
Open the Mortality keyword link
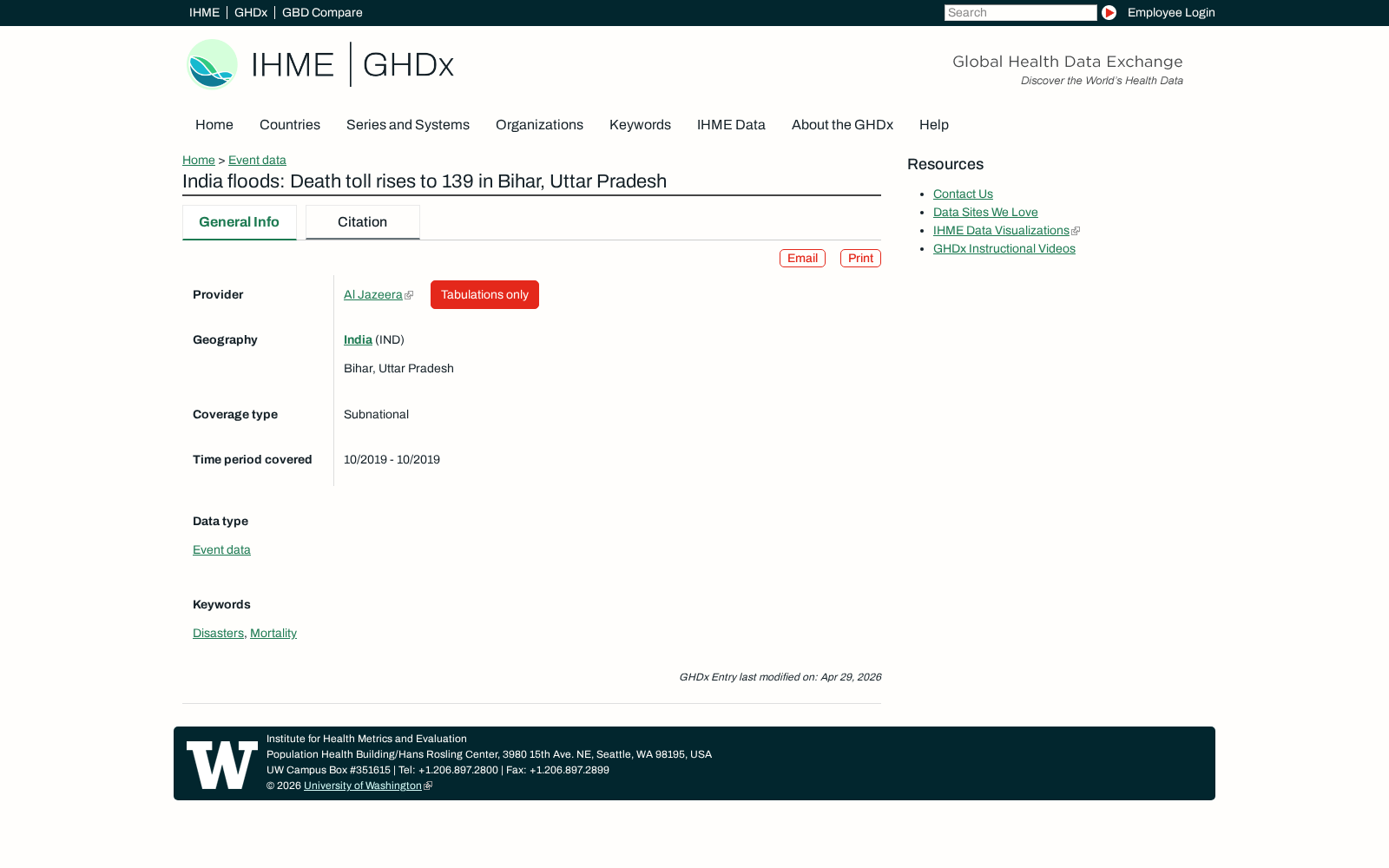273,634
